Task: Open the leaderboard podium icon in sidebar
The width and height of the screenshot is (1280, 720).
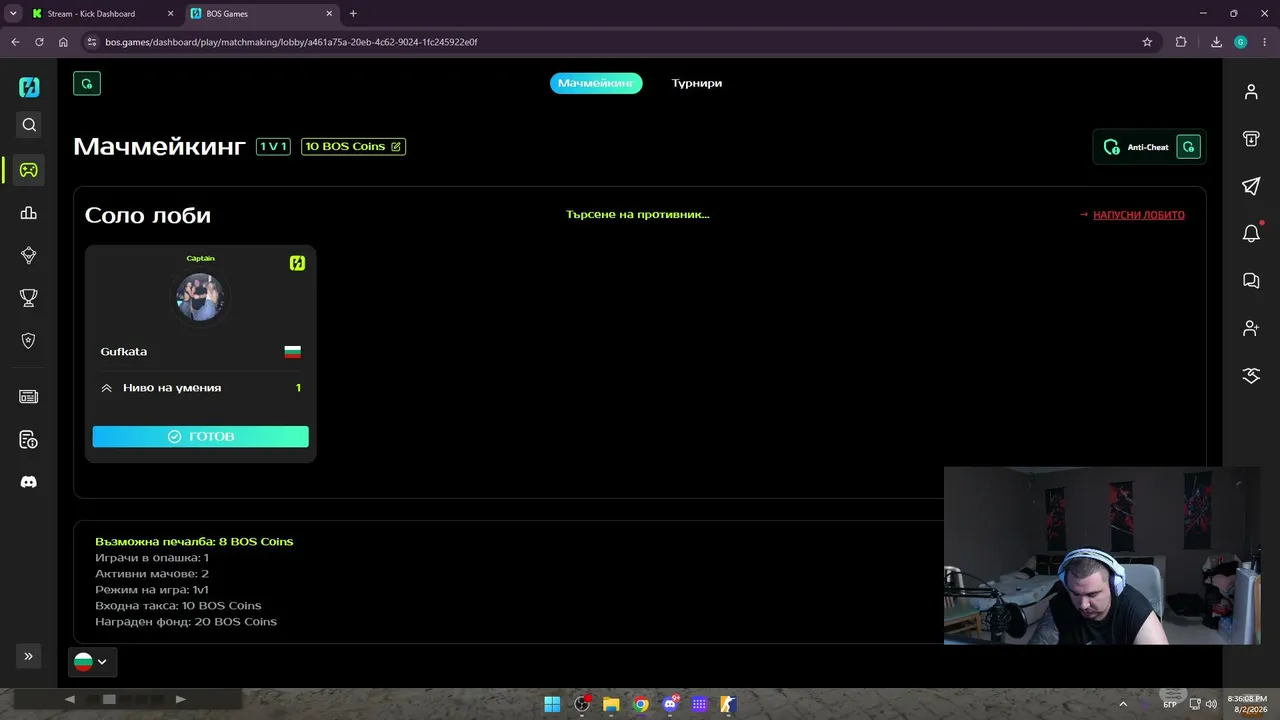Action: 29,212
